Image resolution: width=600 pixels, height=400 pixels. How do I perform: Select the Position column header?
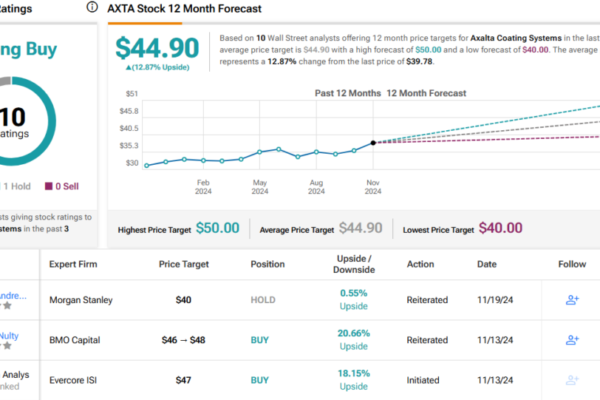click(269, 265)
